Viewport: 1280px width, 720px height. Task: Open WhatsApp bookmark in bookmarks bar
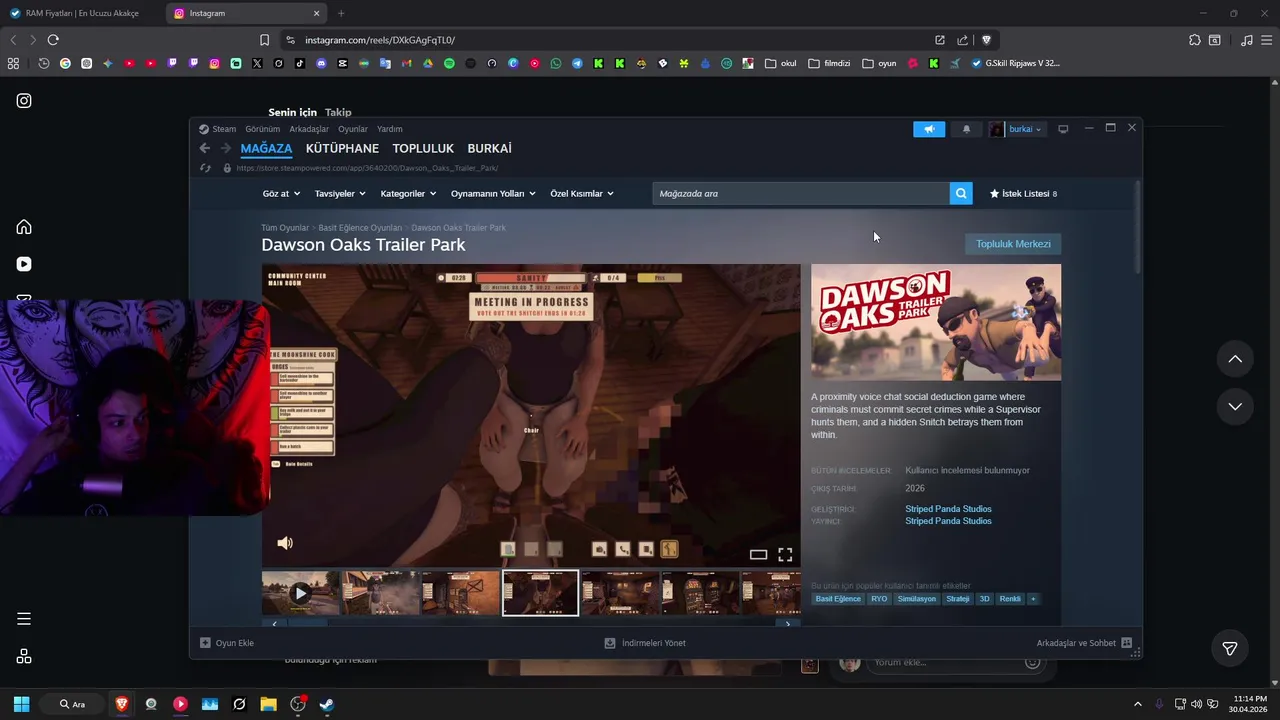coord(556,63)
